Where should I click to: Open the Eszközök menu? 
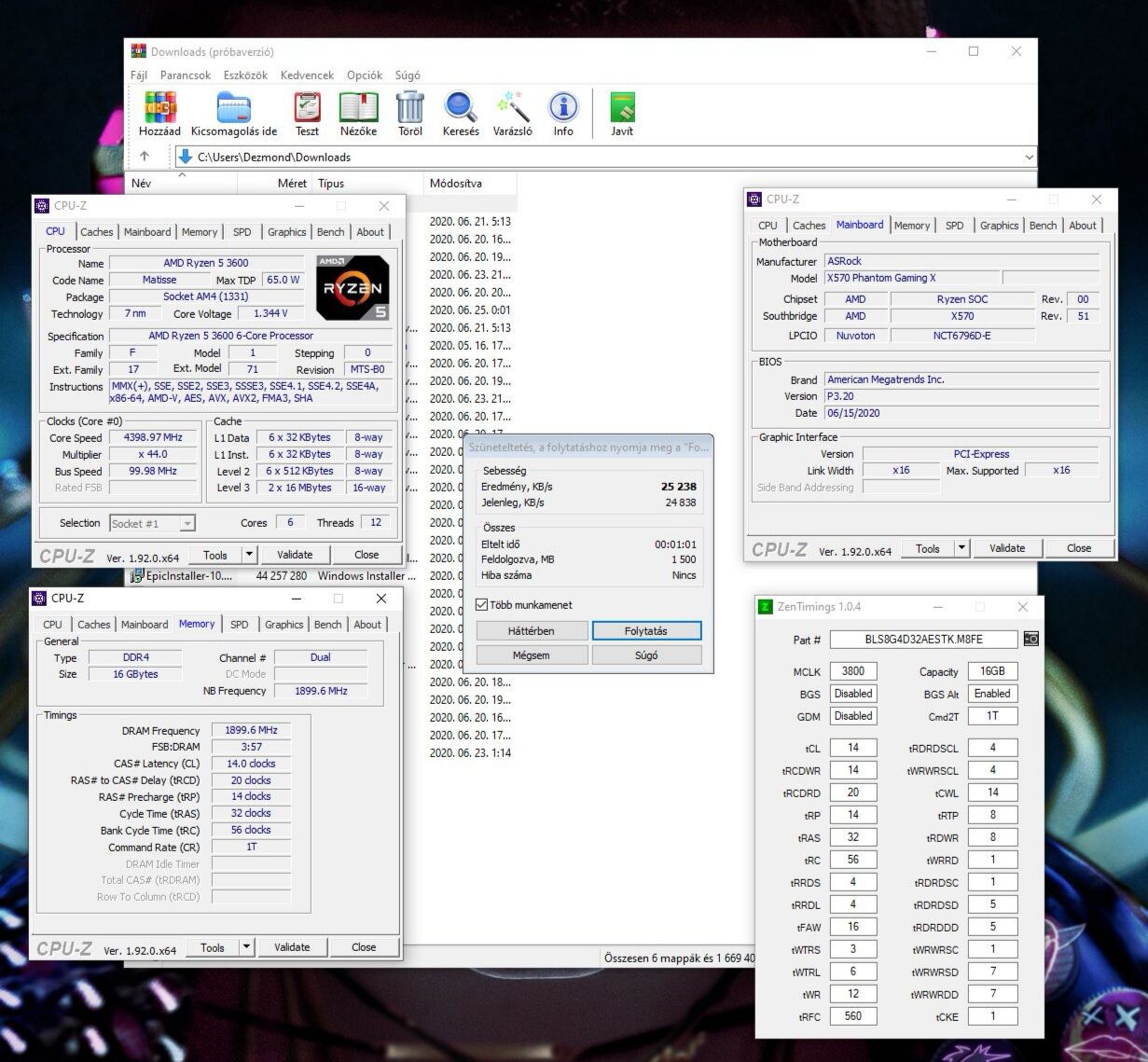coord(245,76)
